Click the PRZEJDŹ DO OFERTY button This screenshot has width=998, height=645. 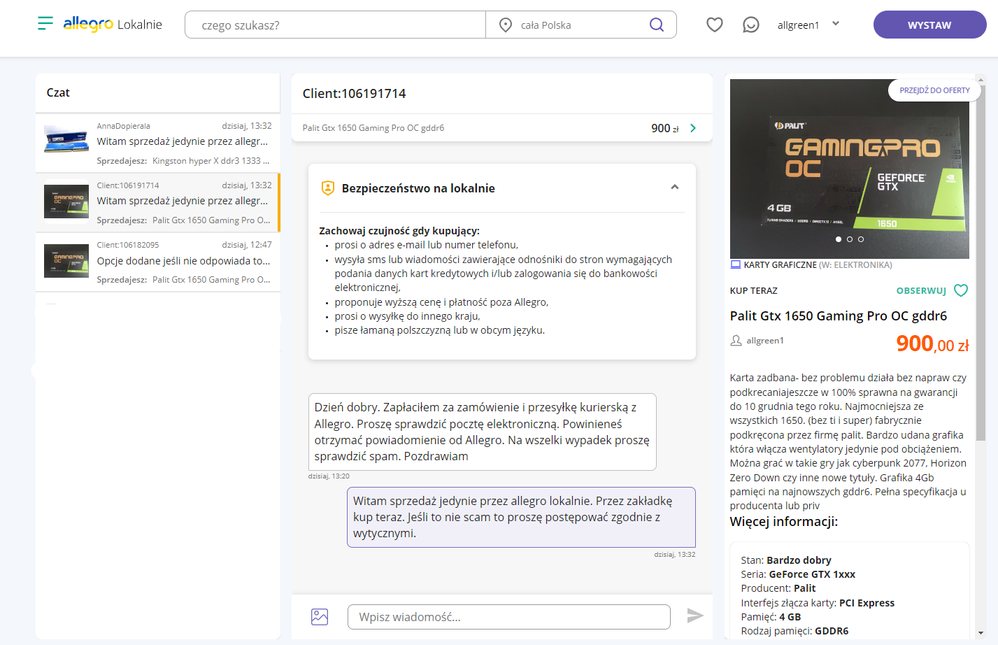[934, 90]
